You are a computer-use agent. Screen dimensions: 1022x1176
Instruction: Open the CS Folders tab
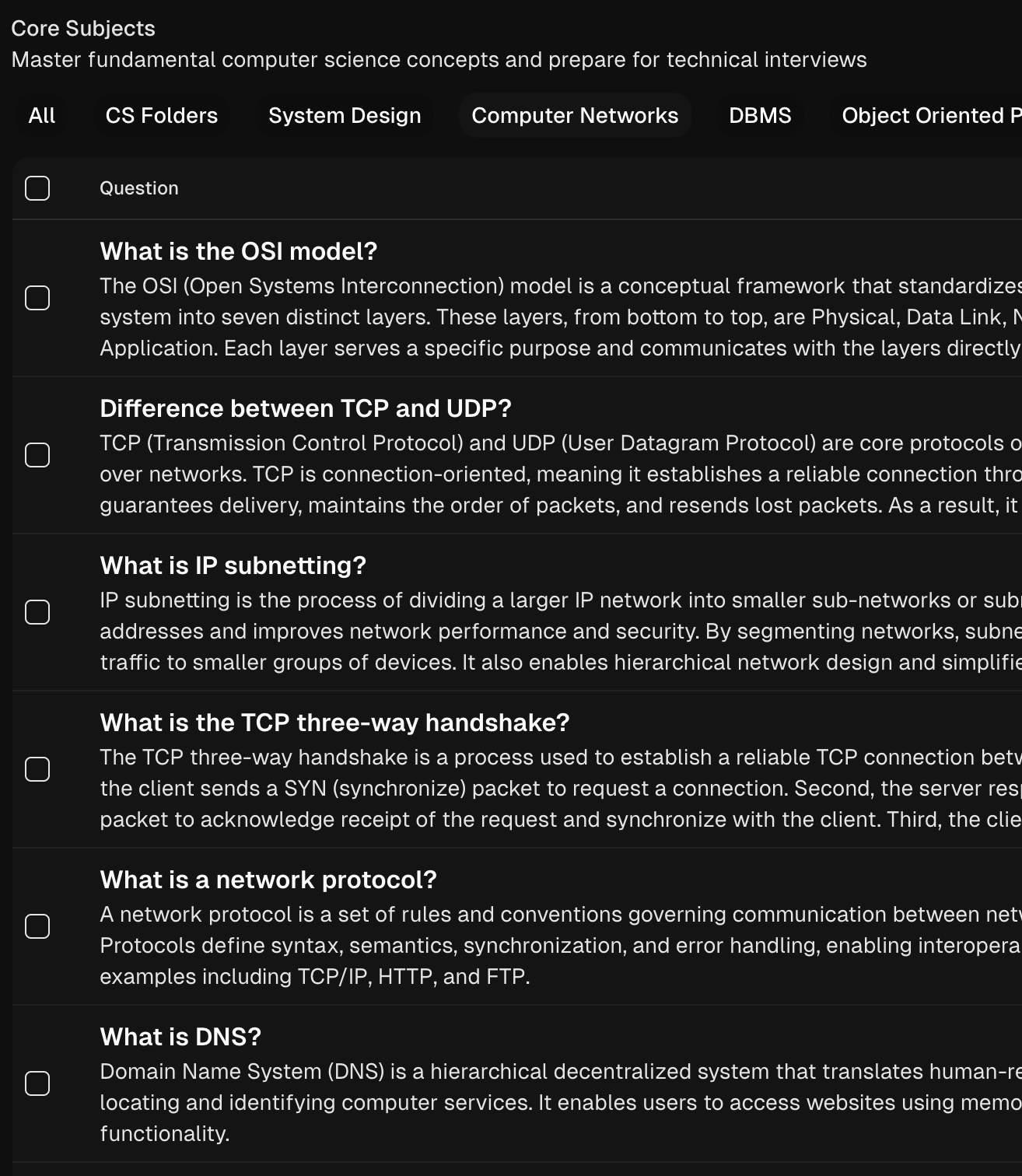pyautogui.click(x=162, y=116)
